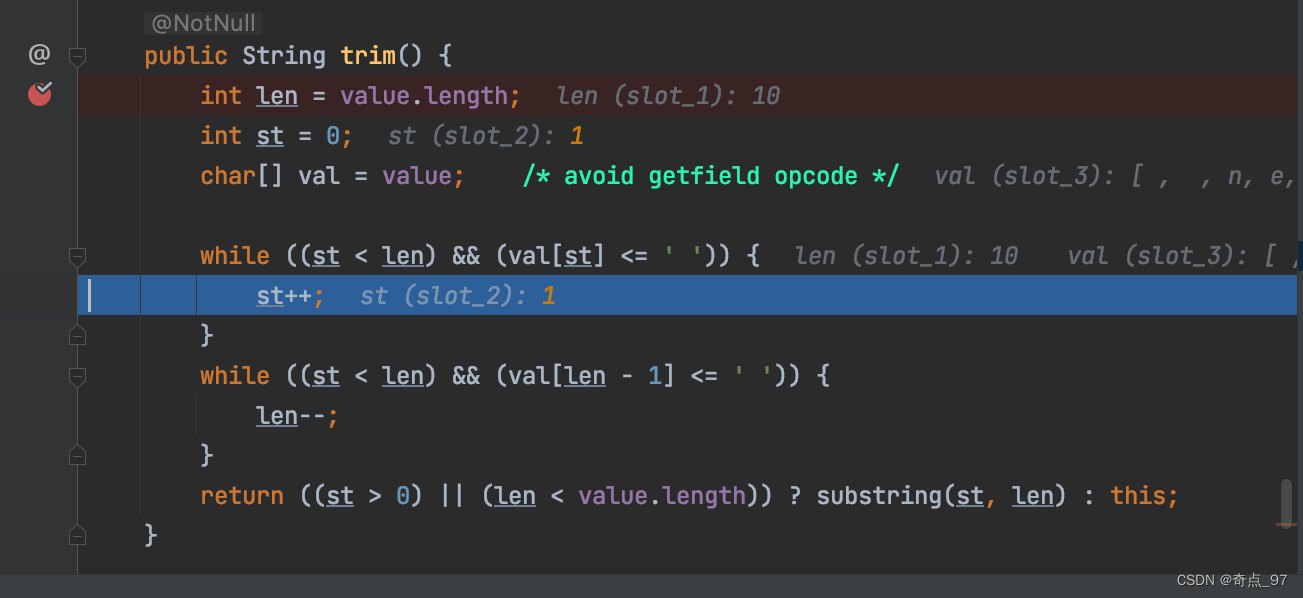The height and width of the screenshot is (598, 1303).
Task: Click the fold-end marker at second while closing brace
Action: [x=77, y=455]
